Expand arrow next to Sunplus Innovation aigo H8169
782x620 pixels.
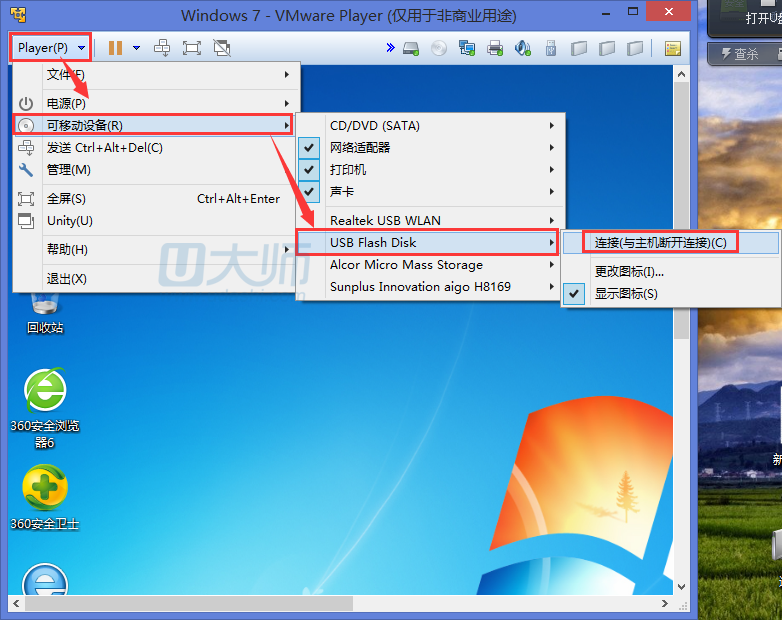coord(552,287)
